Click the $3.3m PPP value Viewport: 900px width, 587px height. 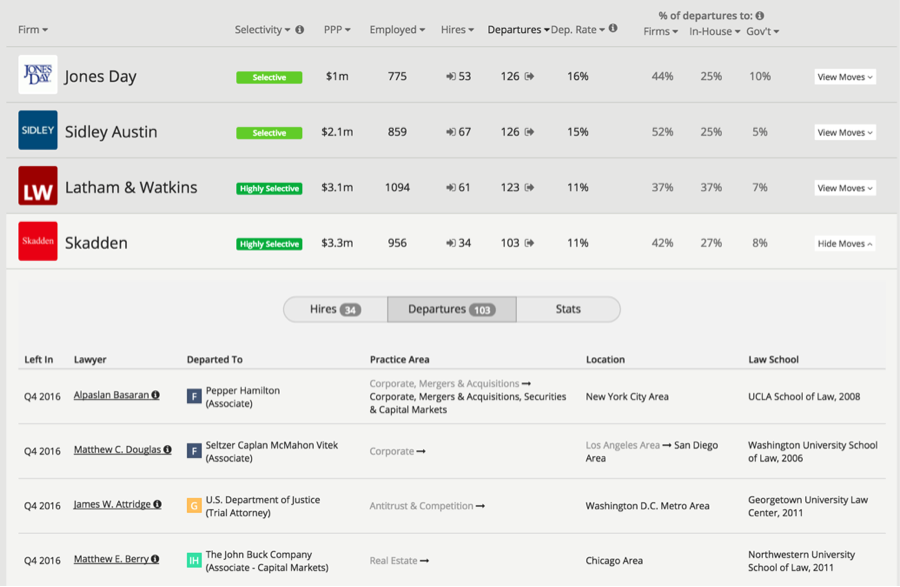click(x=337, y=243)
